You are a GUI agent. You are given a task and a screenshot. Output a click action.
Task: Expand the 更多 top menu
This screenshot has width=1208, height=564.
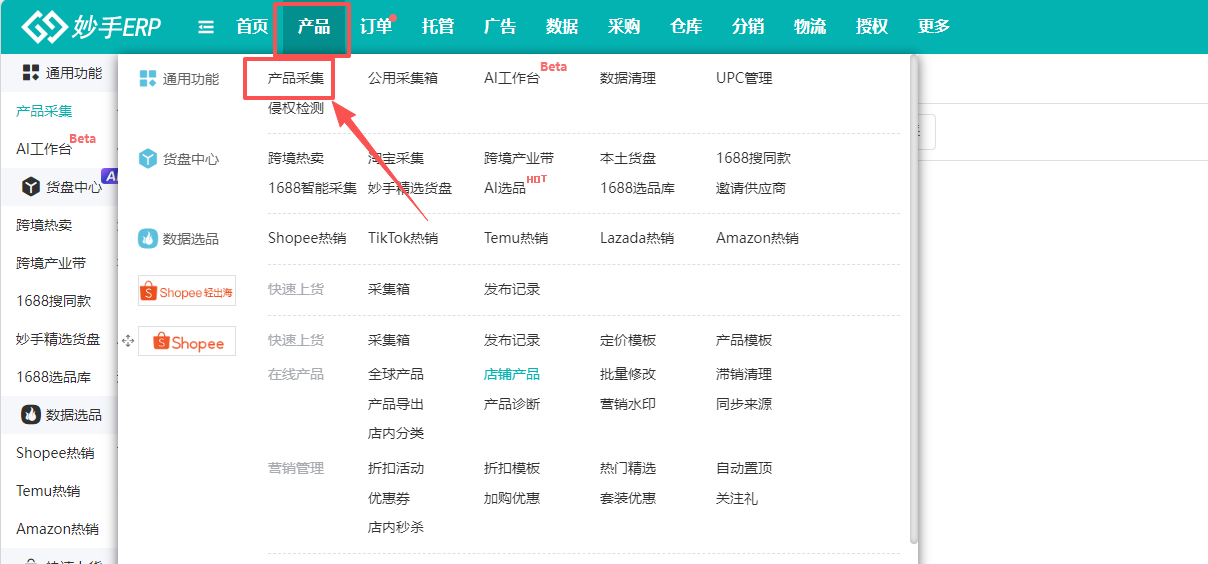pyautogui.click(x=934, y=27)
